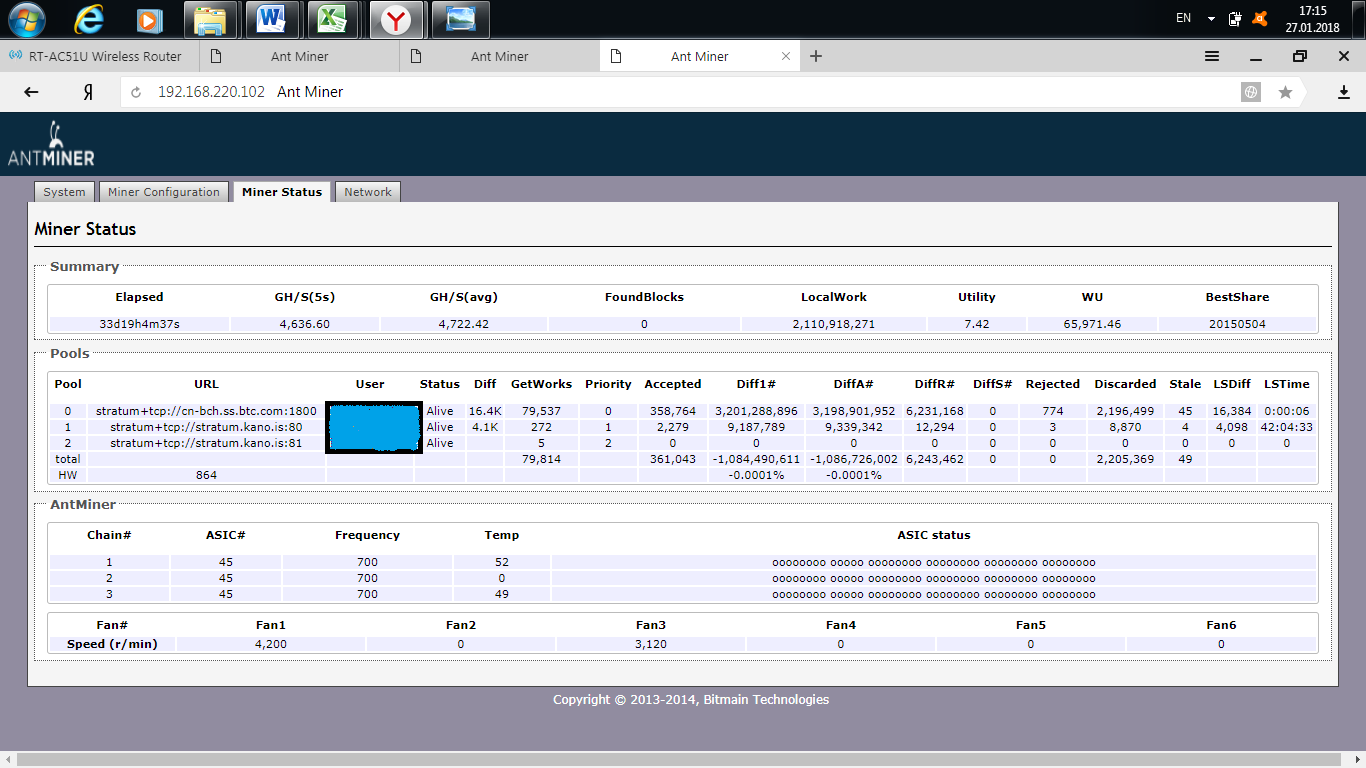Click BestShare value 20150504
Image resolution: width=1366 pixels, height=768 pixels.
click(1237, 324)
